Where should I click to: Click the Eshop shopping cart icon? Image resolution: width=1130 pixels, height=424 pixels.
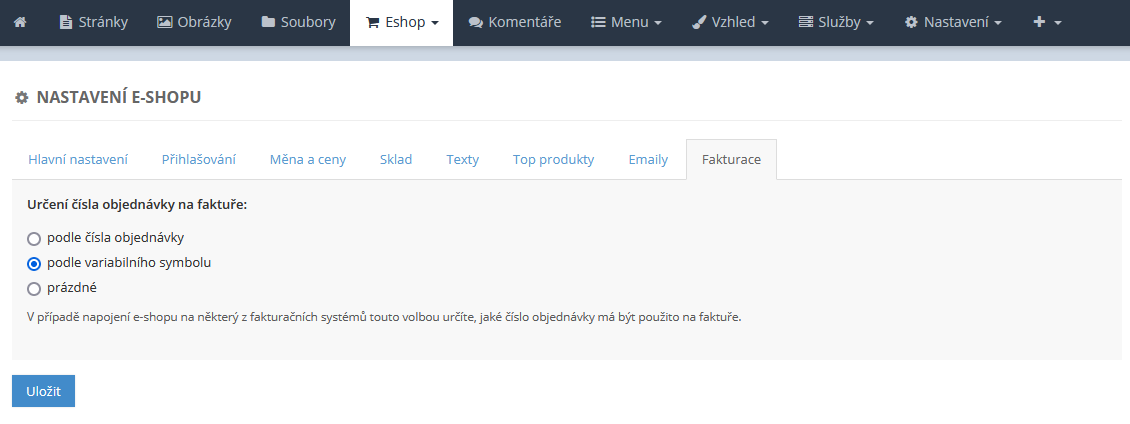(x=373, y=22)
